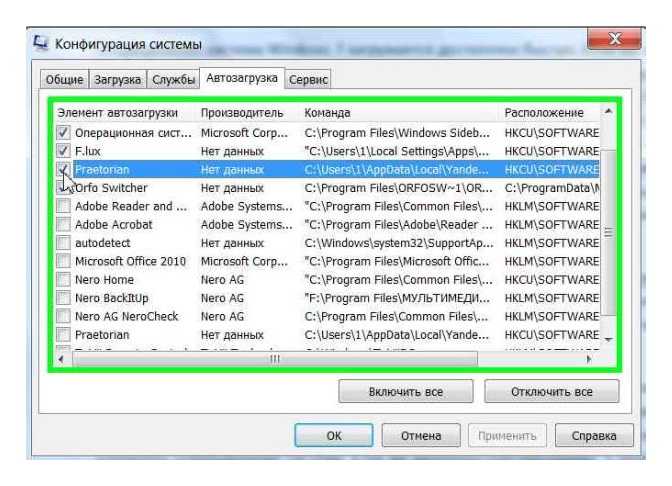Click C:\Windows\system32\SupportAp... command cell

(x=399, y=243)
